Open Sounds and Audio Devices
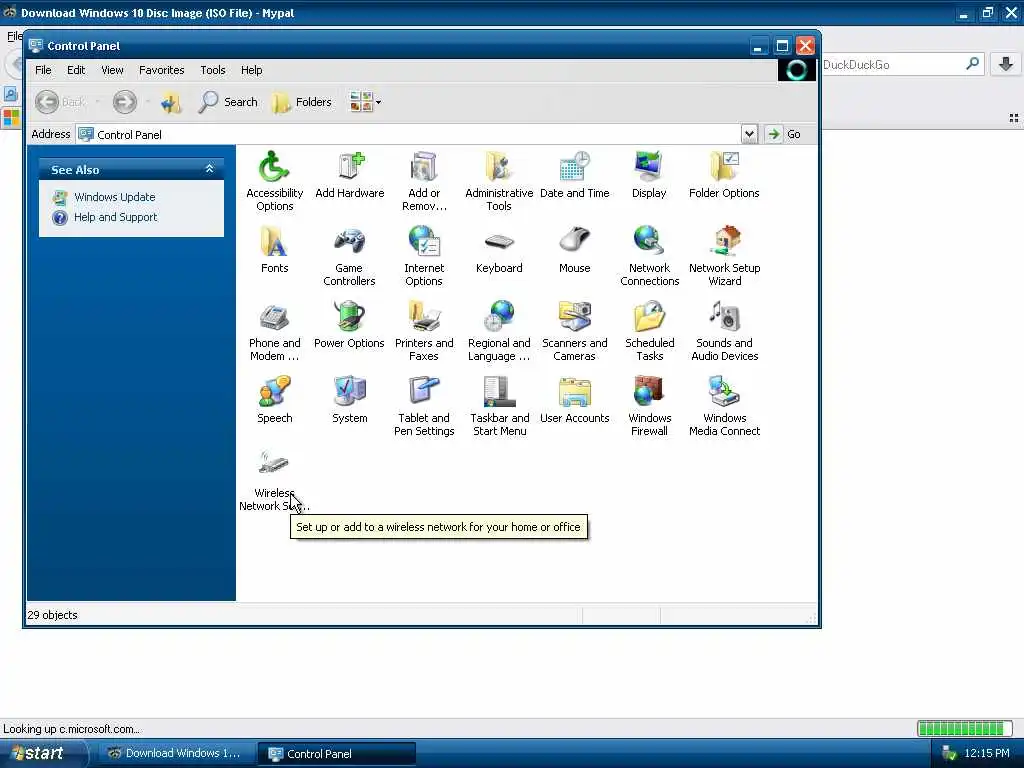Image resolution: width=1024 pixels, height=768 pixels. point(724,331)
